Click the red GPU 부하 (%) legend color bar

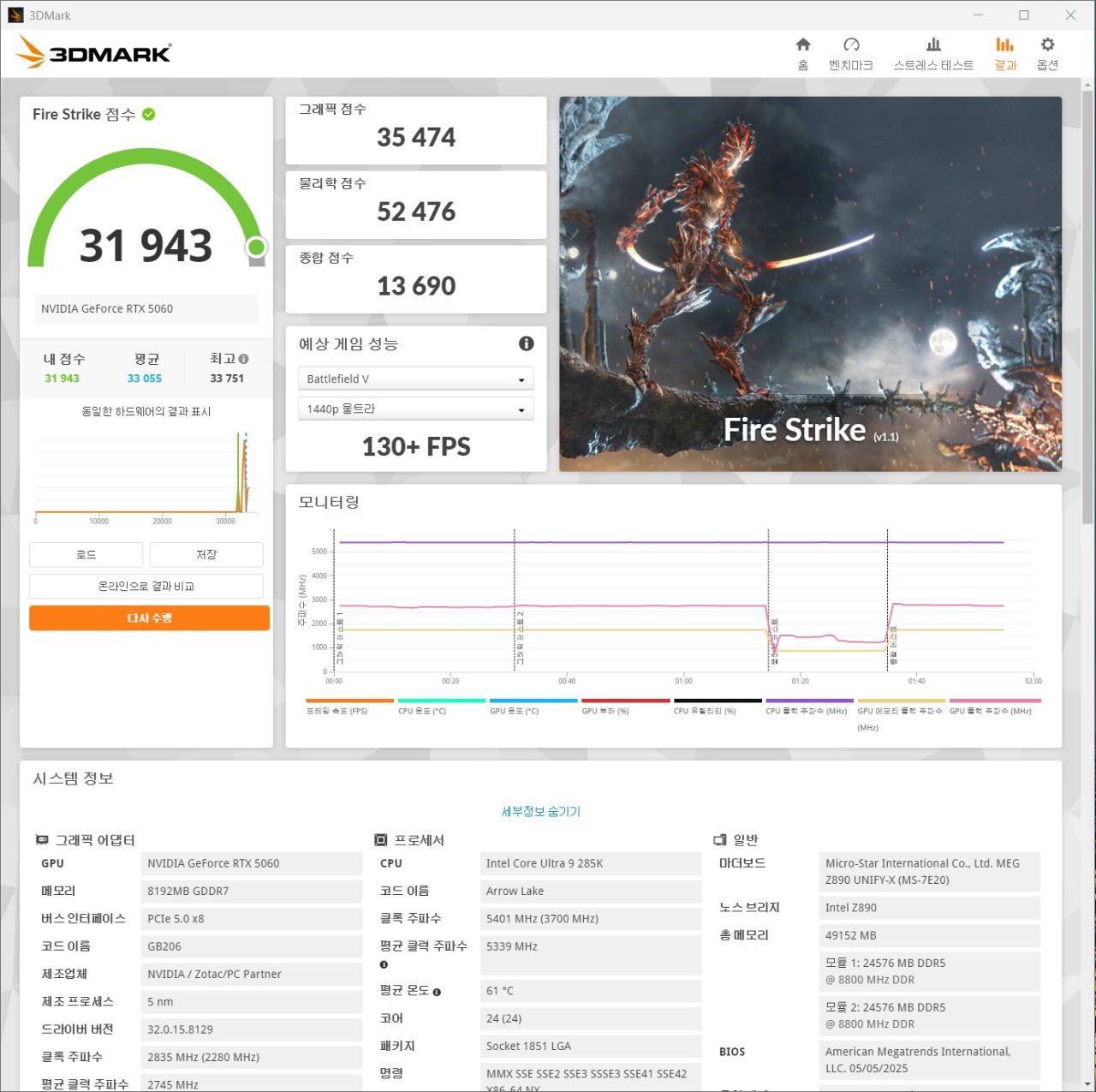pos(625,701)
